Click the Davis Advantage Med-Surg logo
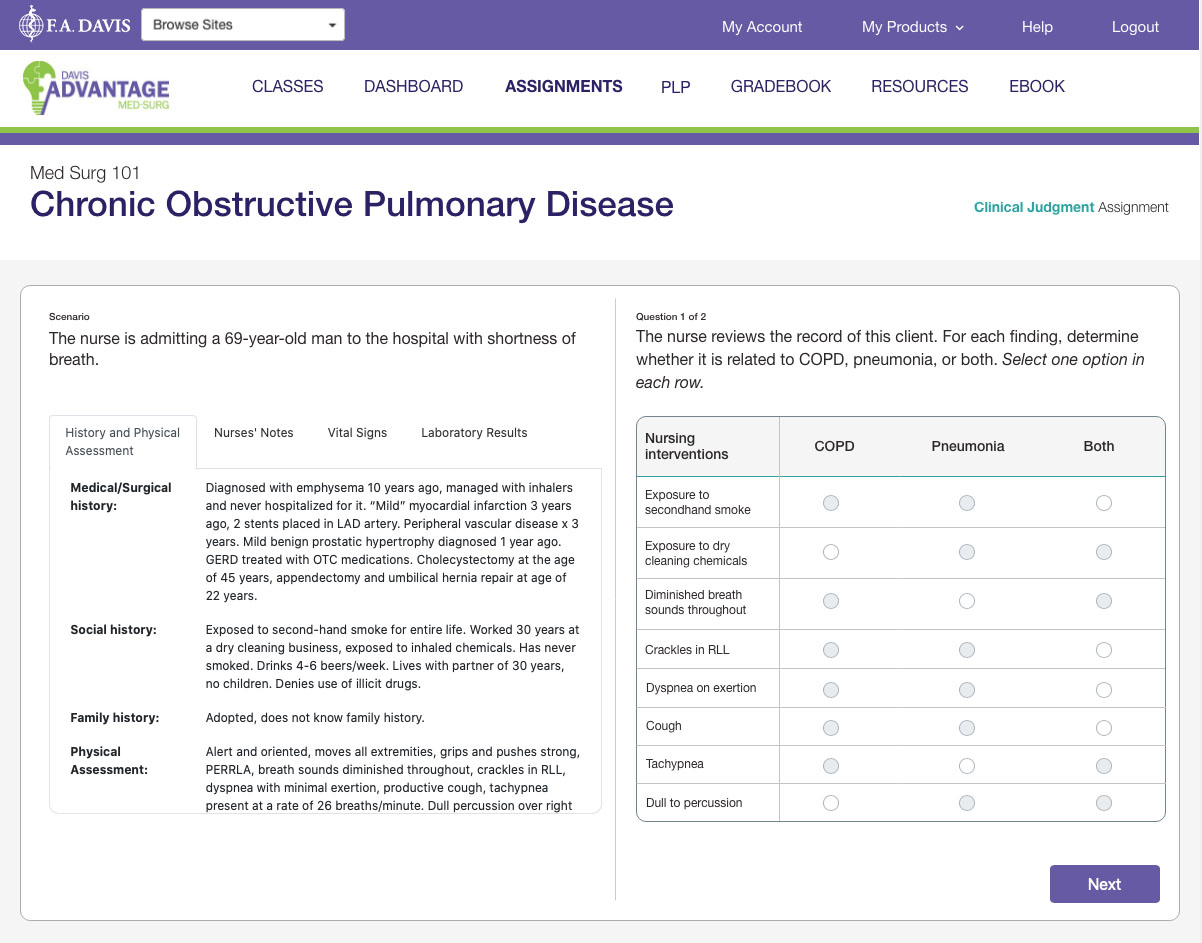This screenshot has width=1202, height=943. [x=96, y=88]
